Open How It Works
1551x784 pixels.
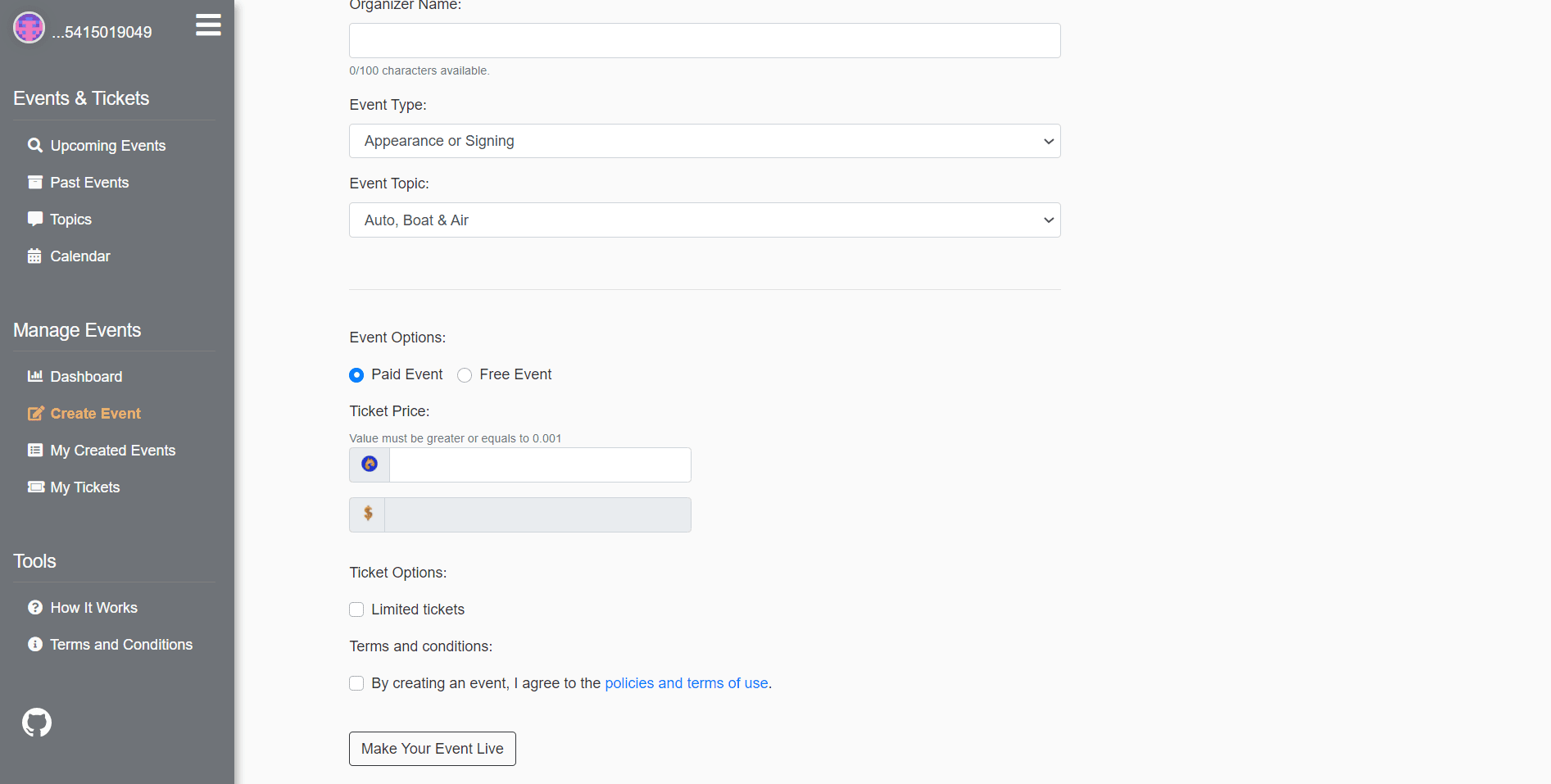point(94,607)
